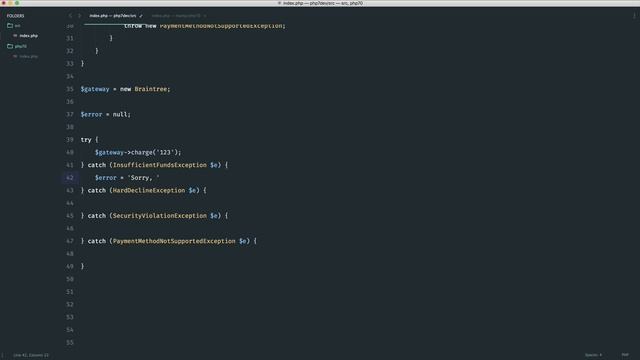Image resolution: width=640 pixels, height=360 pixels.
Task: Go forward with the tab right arrow
Action: 79,16
